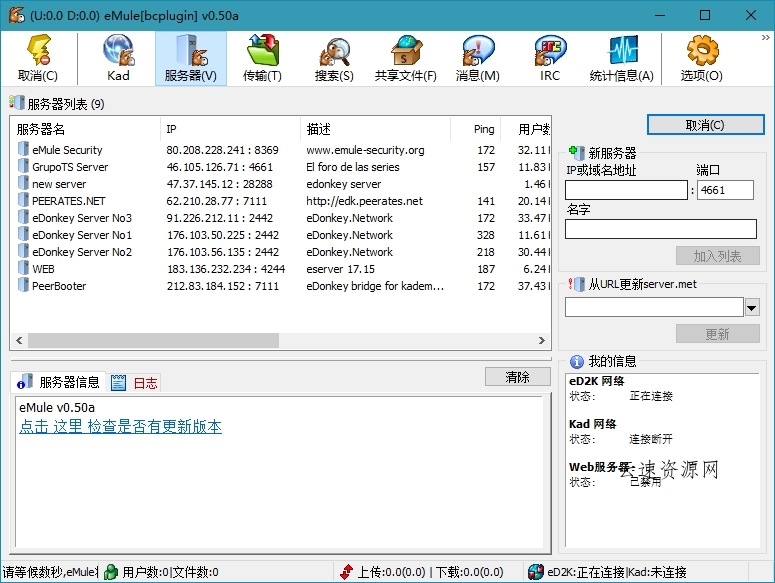Switch to the Server Info (服务器信息) tab

(x=58, y=382)
